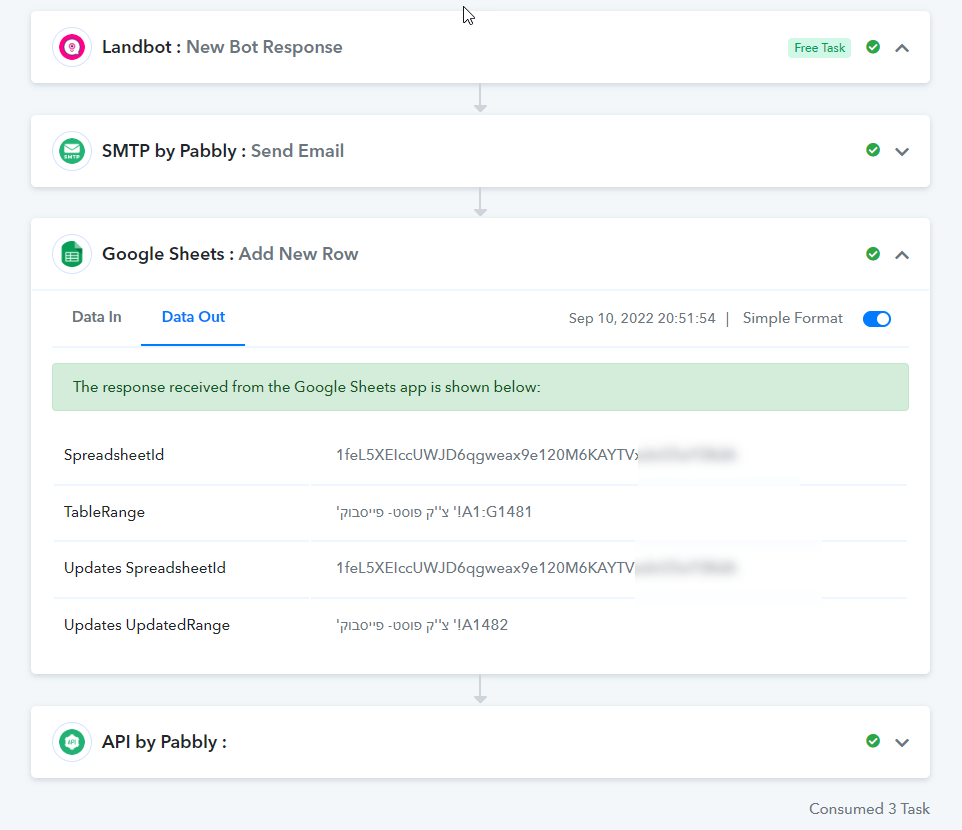
Task: Click green success check on SMTP step
Action: point(873,150)
